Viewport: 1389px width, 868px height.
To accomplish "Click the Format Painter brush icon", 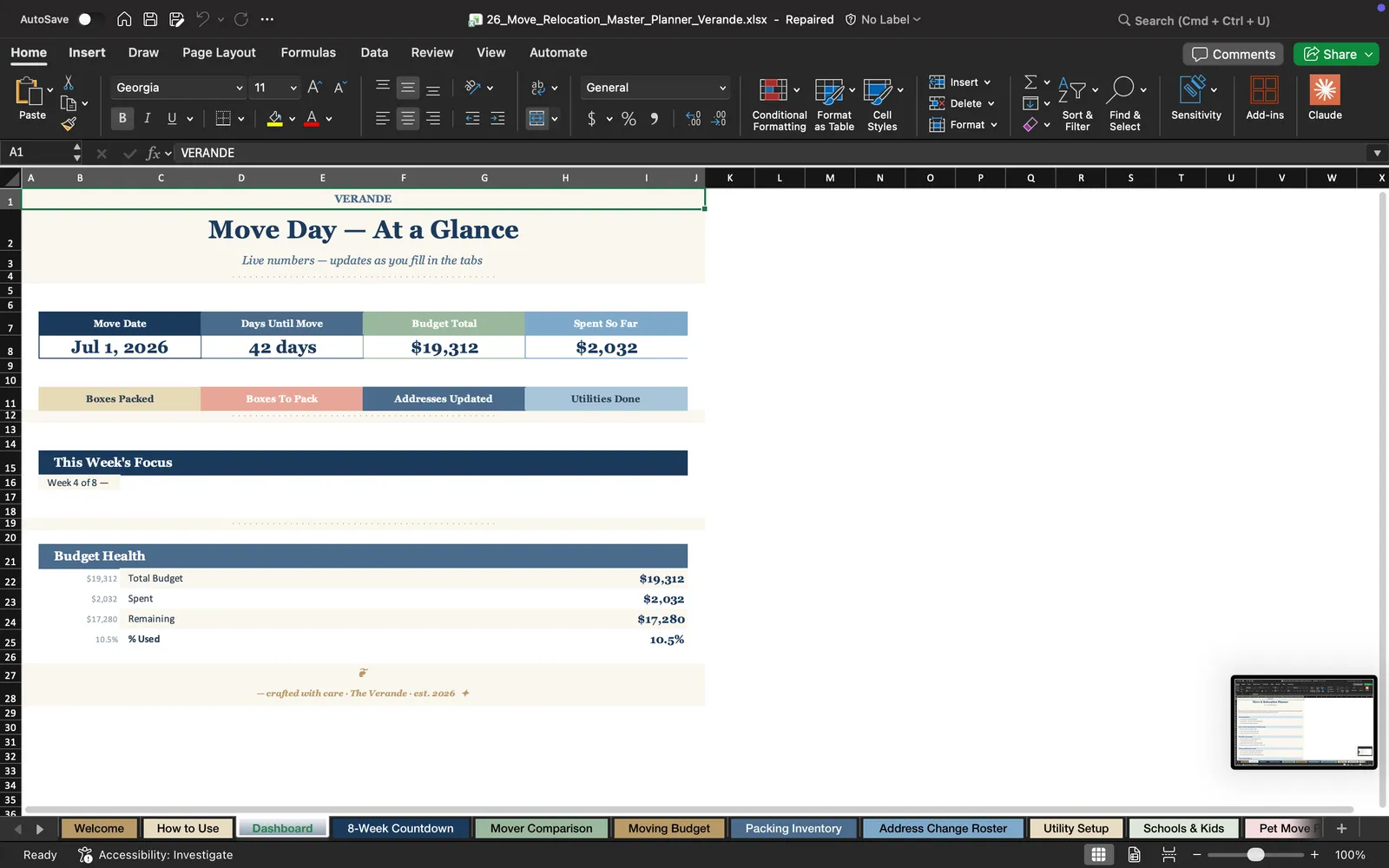I will [69, 124].
